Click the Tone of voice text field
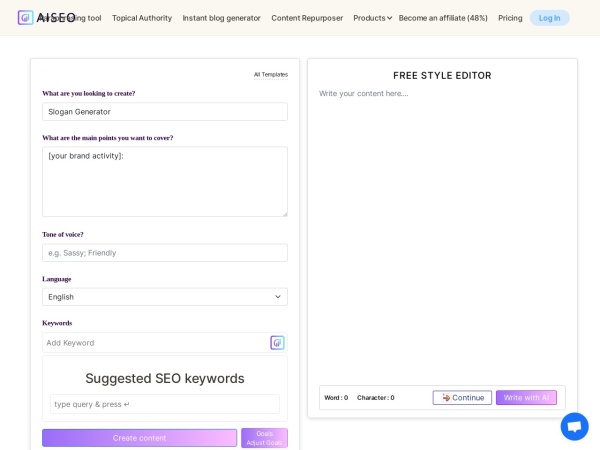600x450 pixels. click(164, 253)
